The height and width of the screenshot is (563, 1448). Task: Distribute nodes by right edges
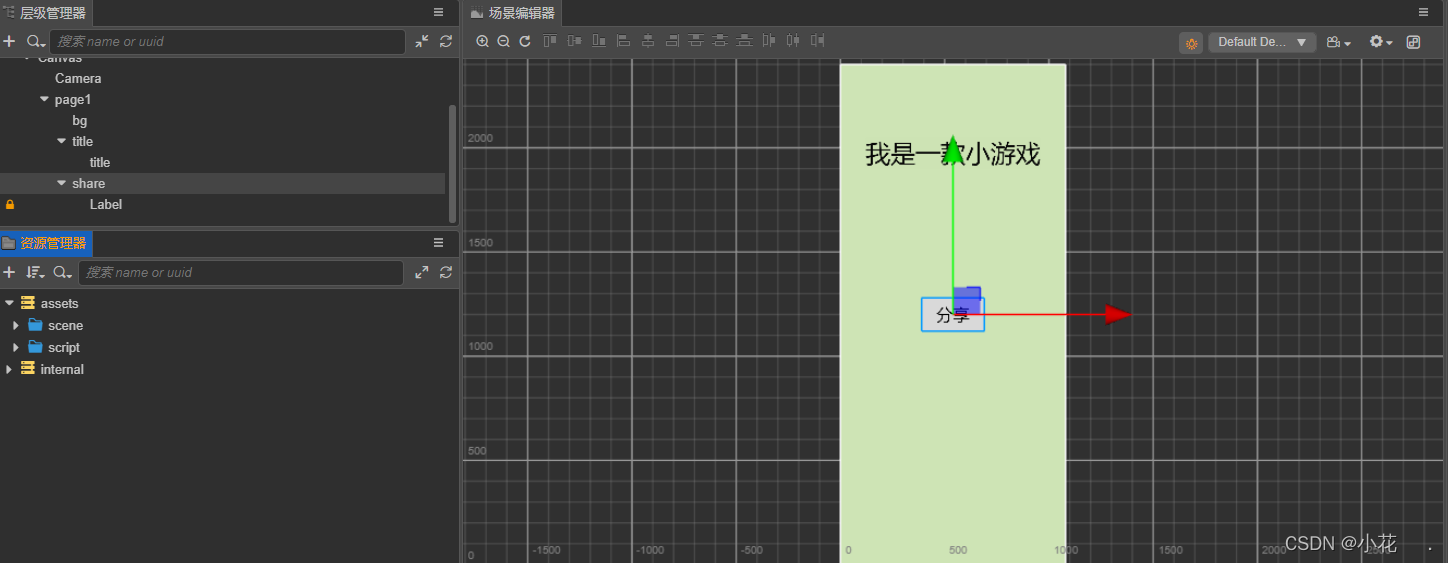[817, 41]
